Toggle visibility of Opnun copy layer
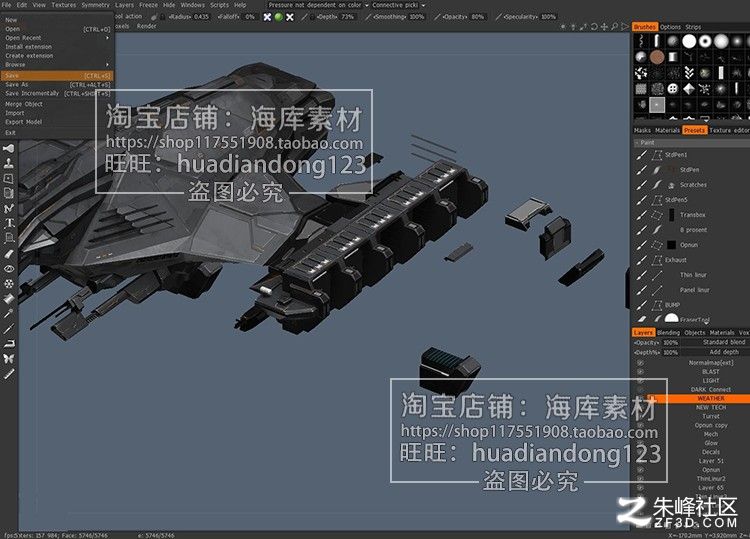This screenshot has width=750, height=539. (x=640, y=425)
